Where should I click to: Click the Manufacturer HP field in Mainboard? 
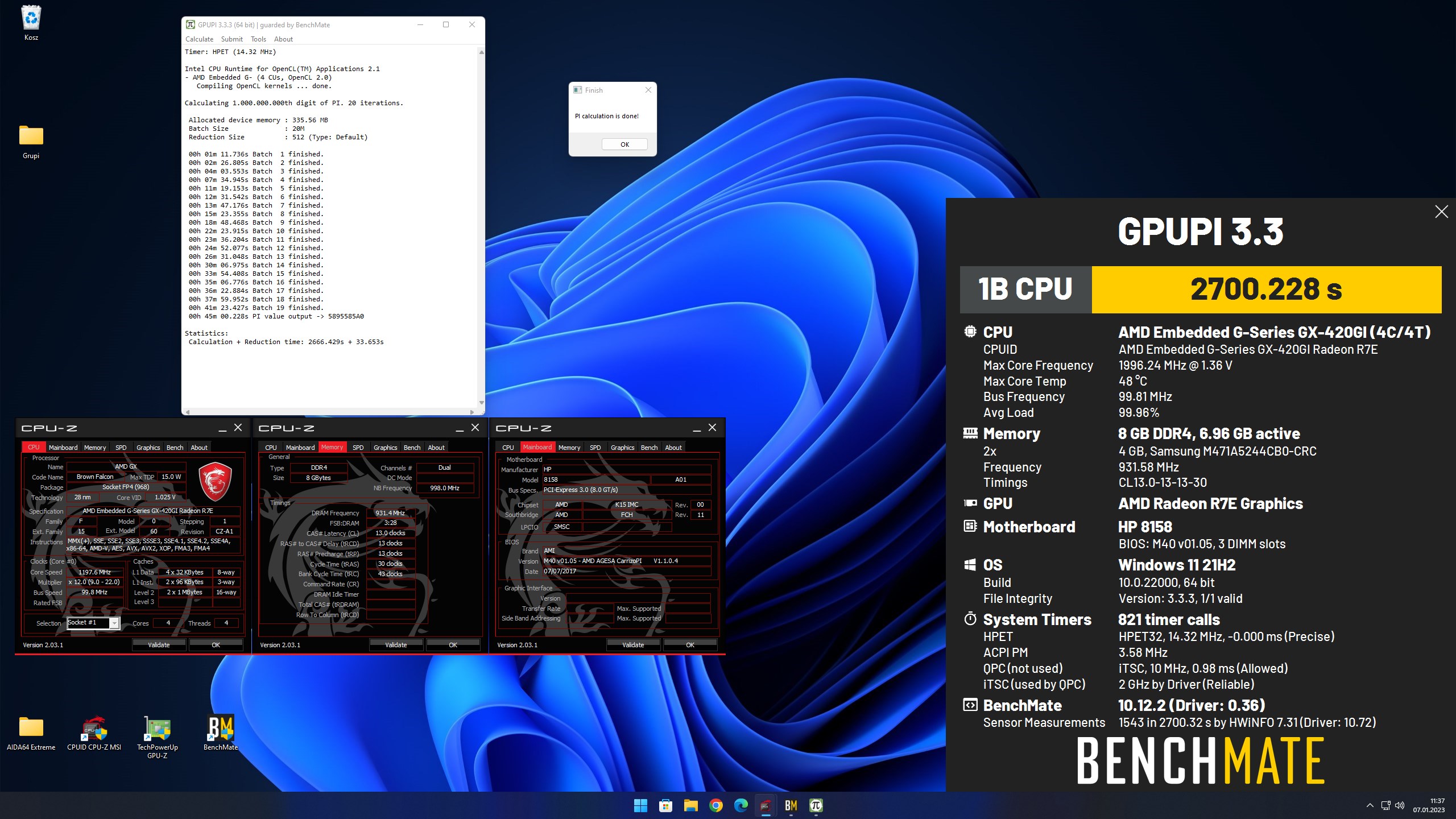coord(626,469)
